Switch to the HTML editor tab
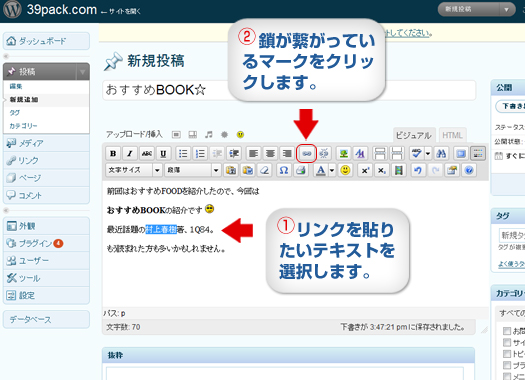The width and height of the screenshot is (525, 380). tap(452, 135)
